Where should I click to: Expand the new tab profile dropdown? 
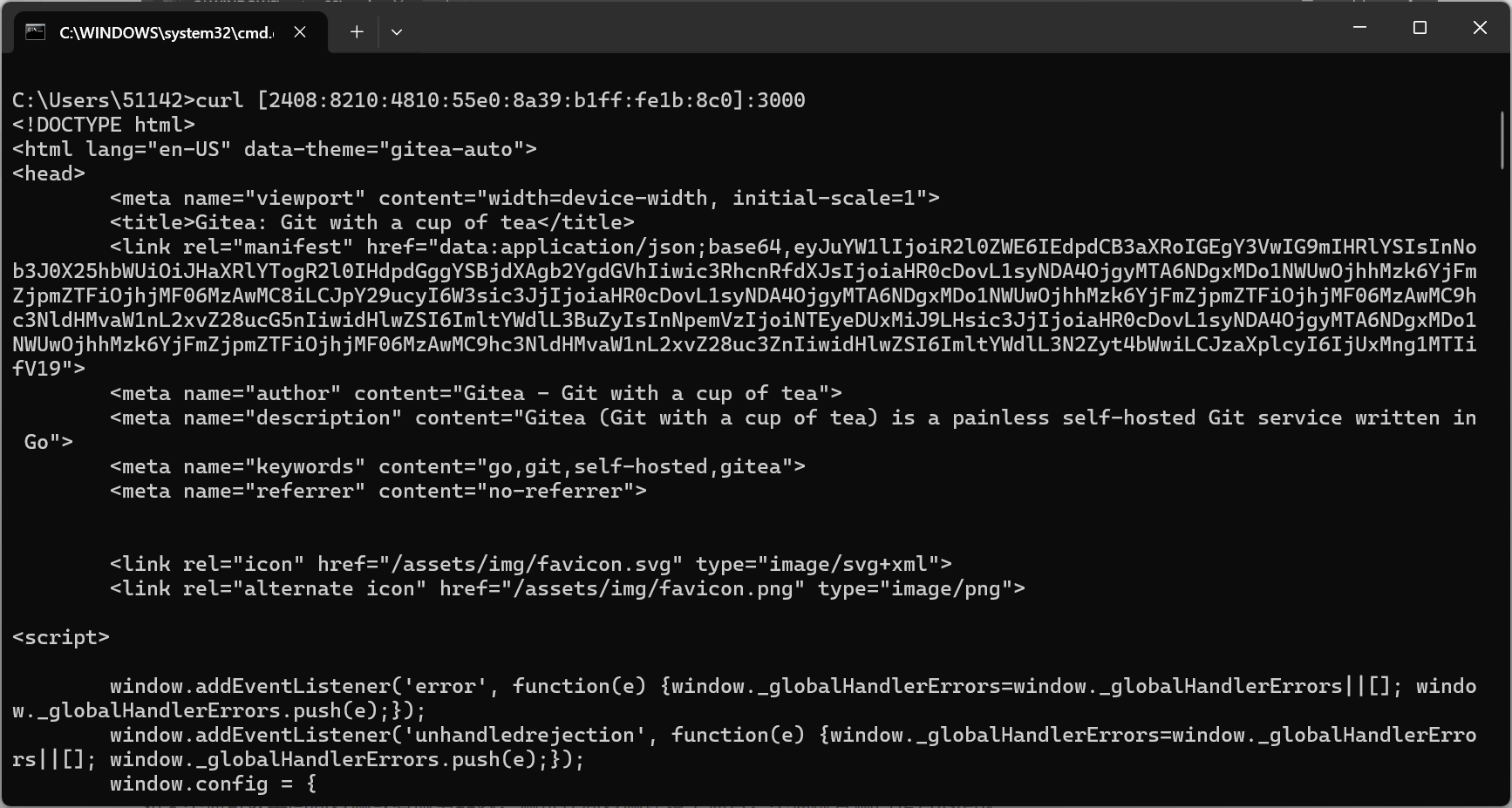click(397, 32)
